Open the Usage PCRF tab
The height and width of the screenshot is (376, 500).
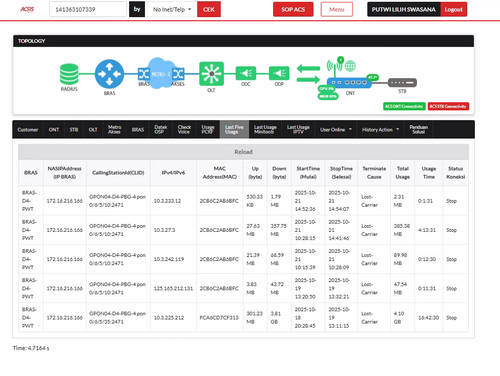point(208,130)
